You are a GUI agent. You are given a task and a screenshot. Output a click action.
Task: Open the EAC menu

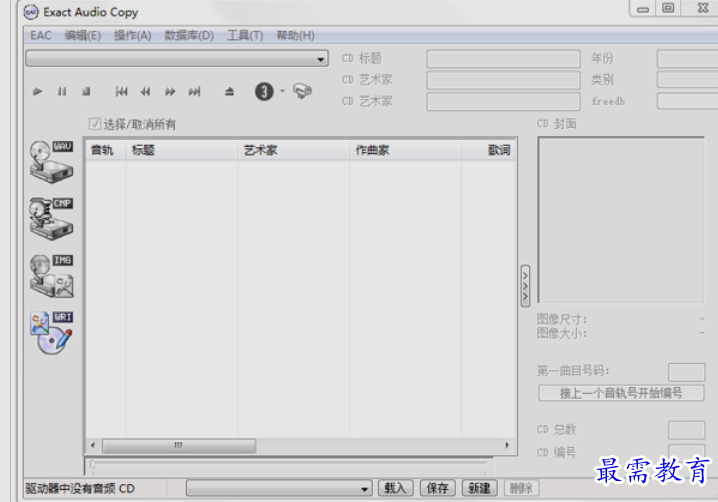(41, 35)
